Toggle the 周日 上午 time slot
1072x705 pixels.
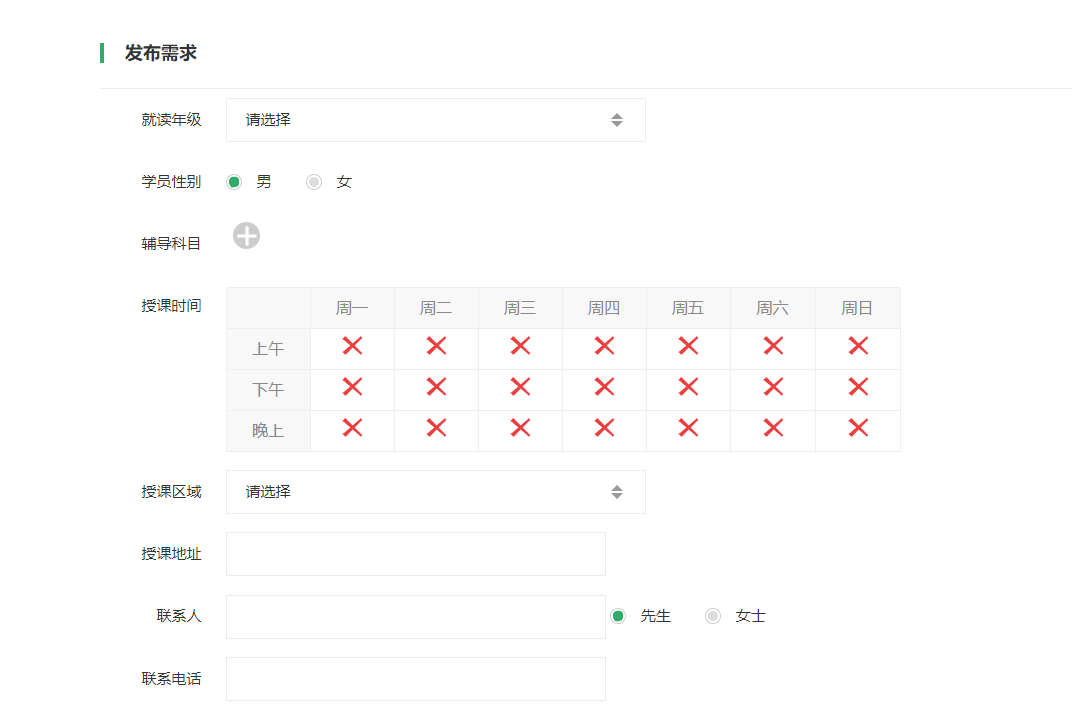[x=858, y=346]
